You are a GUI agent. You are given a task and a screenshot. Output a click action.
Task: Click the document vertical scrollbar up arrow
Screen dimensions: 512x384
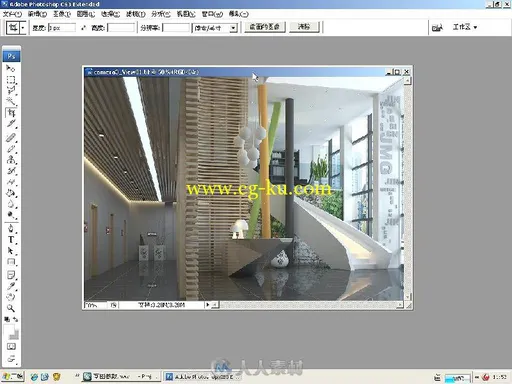[407, 80]
